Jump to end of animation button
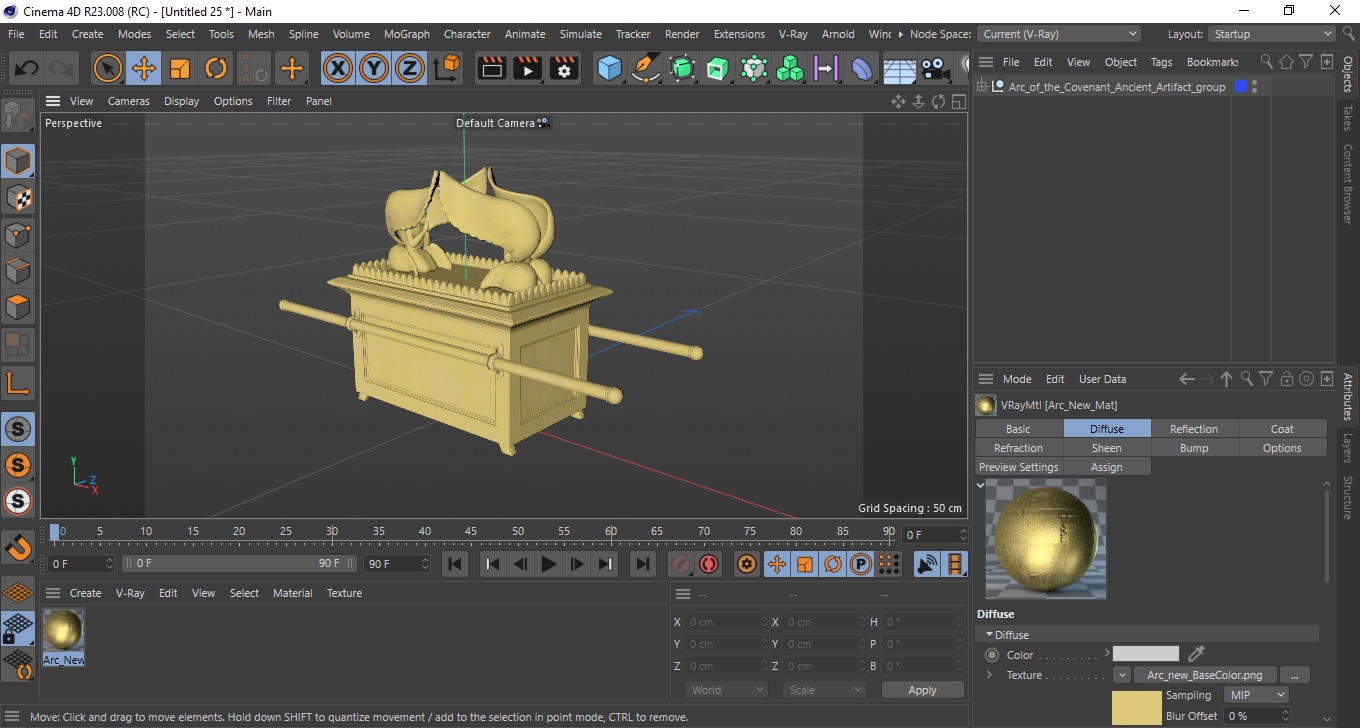Image resolution: width=1360 pixels, height=728 pixels. click(643, 564)
